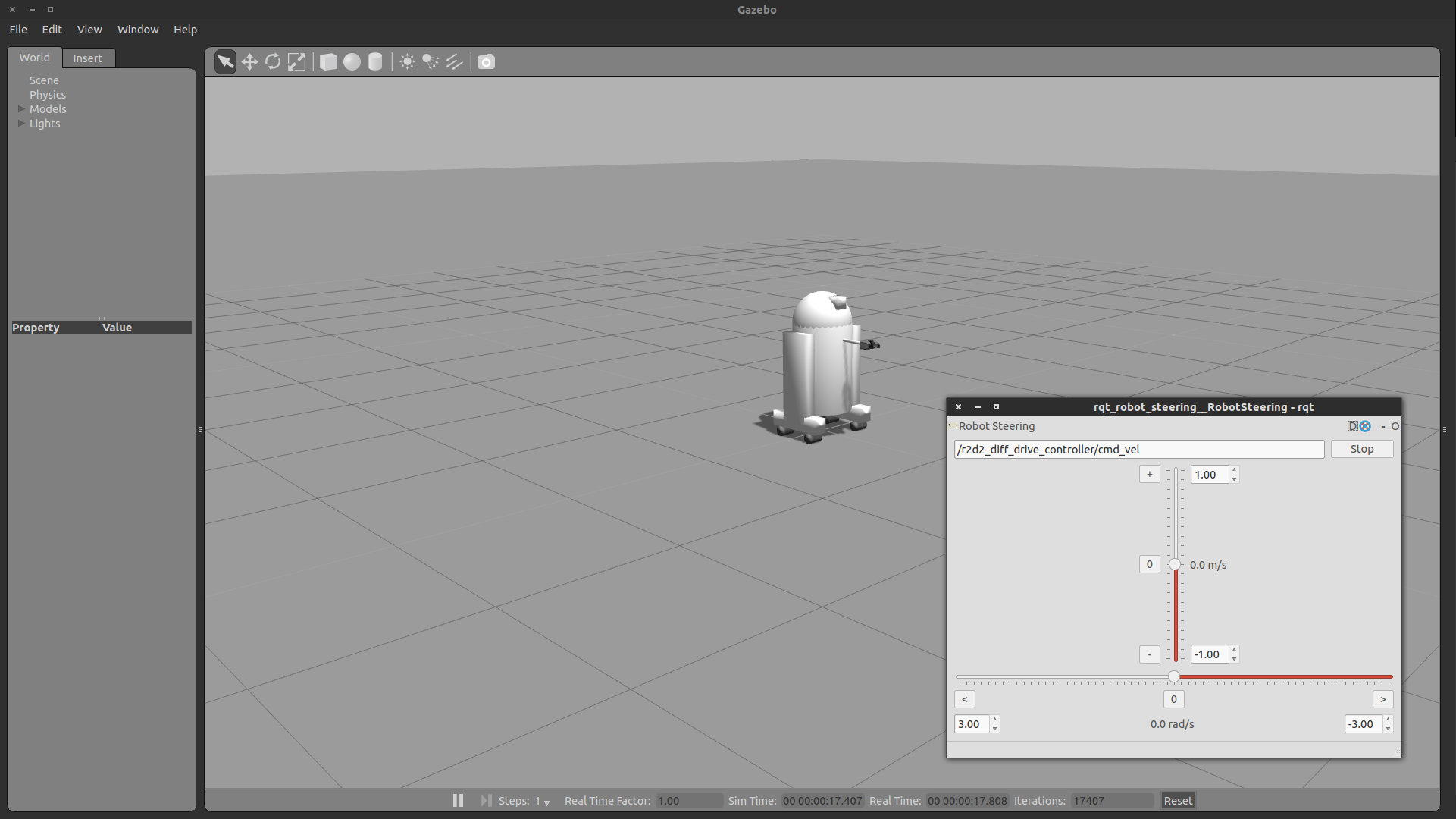
Task: Add a point light
Action: 407,61
